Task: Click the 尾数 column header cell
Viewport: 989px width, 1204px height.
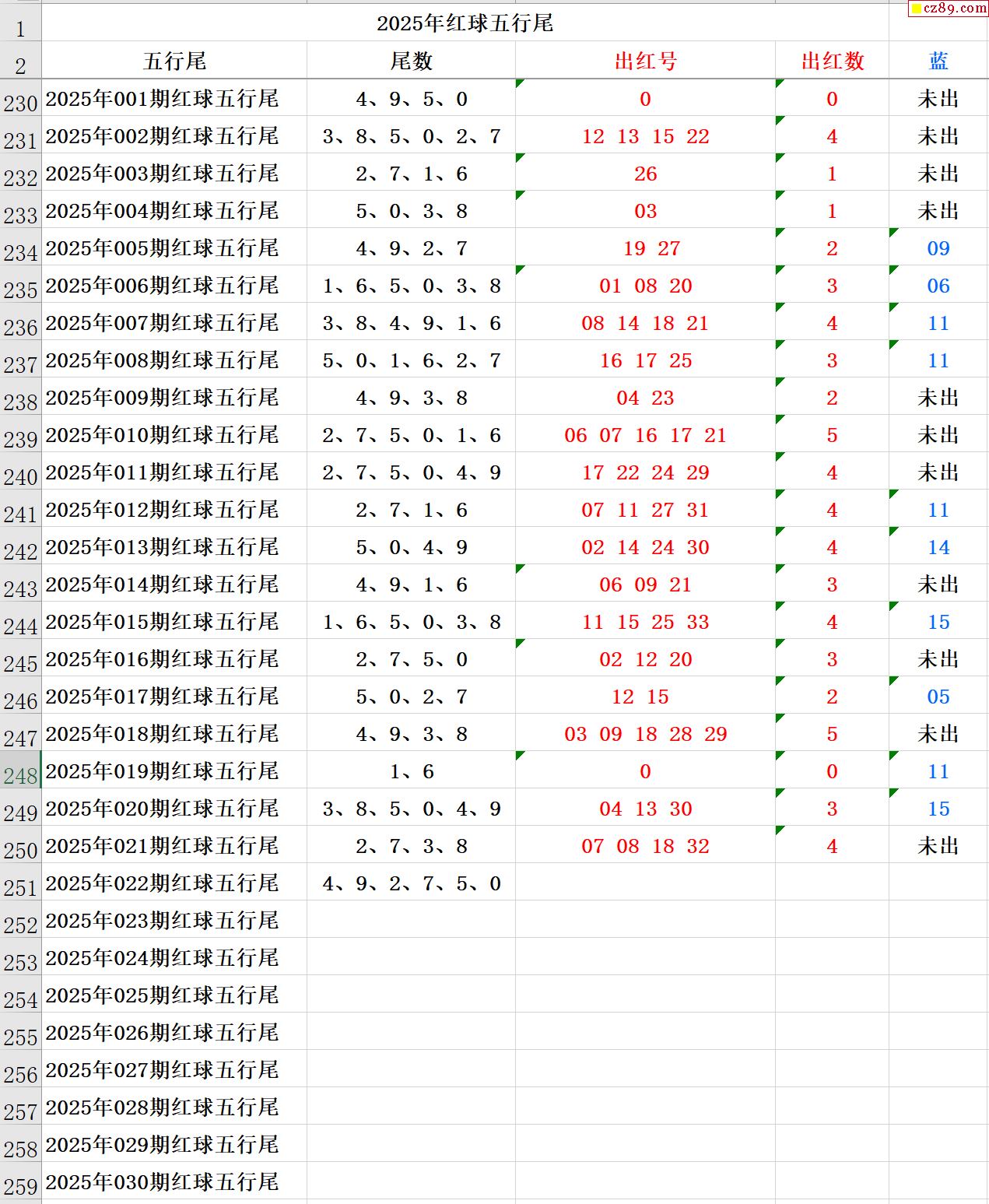Action: click(x=411, y=61)
